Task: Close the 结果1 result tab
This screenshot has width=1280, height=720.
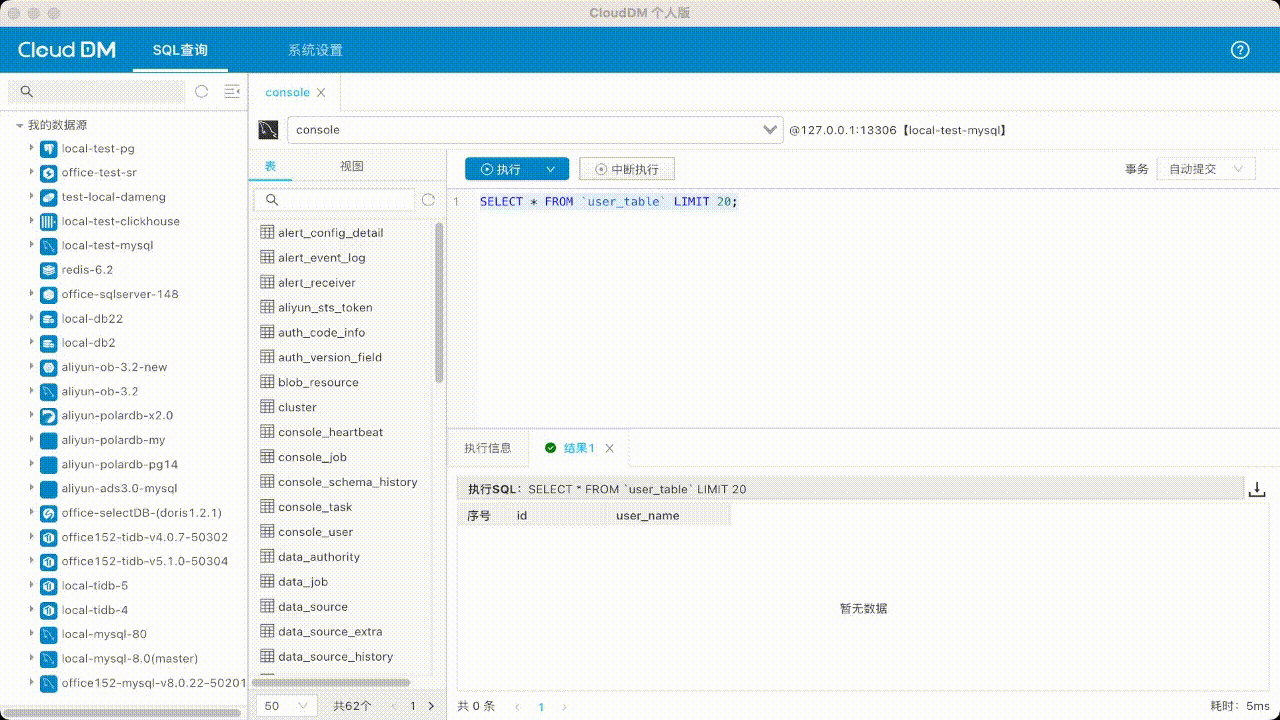Action: 609,449
